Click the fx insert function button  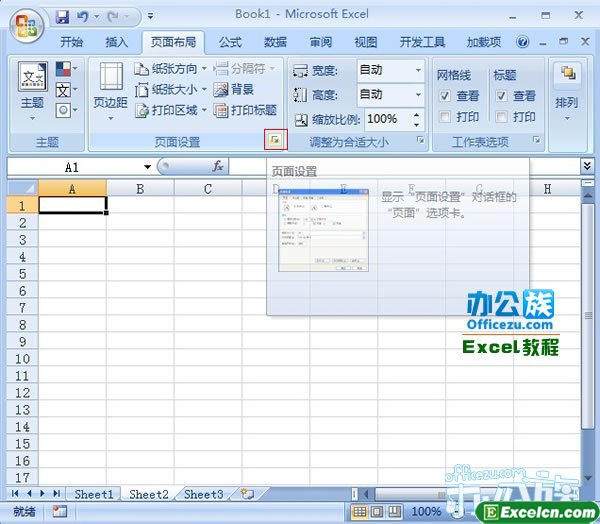click(x=218, y=167)
